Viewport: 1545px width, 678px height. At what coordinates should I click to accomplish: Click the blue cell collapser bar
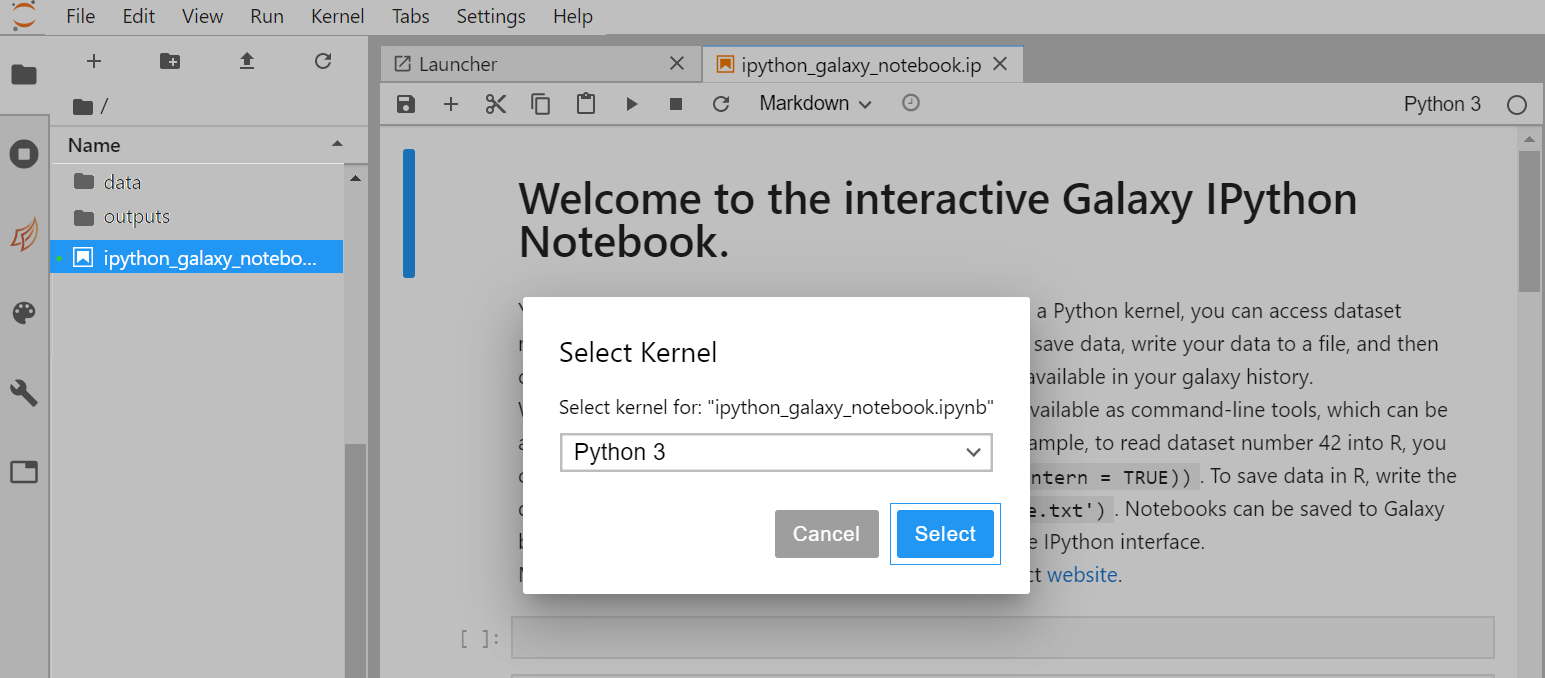(x=409, y=213)
